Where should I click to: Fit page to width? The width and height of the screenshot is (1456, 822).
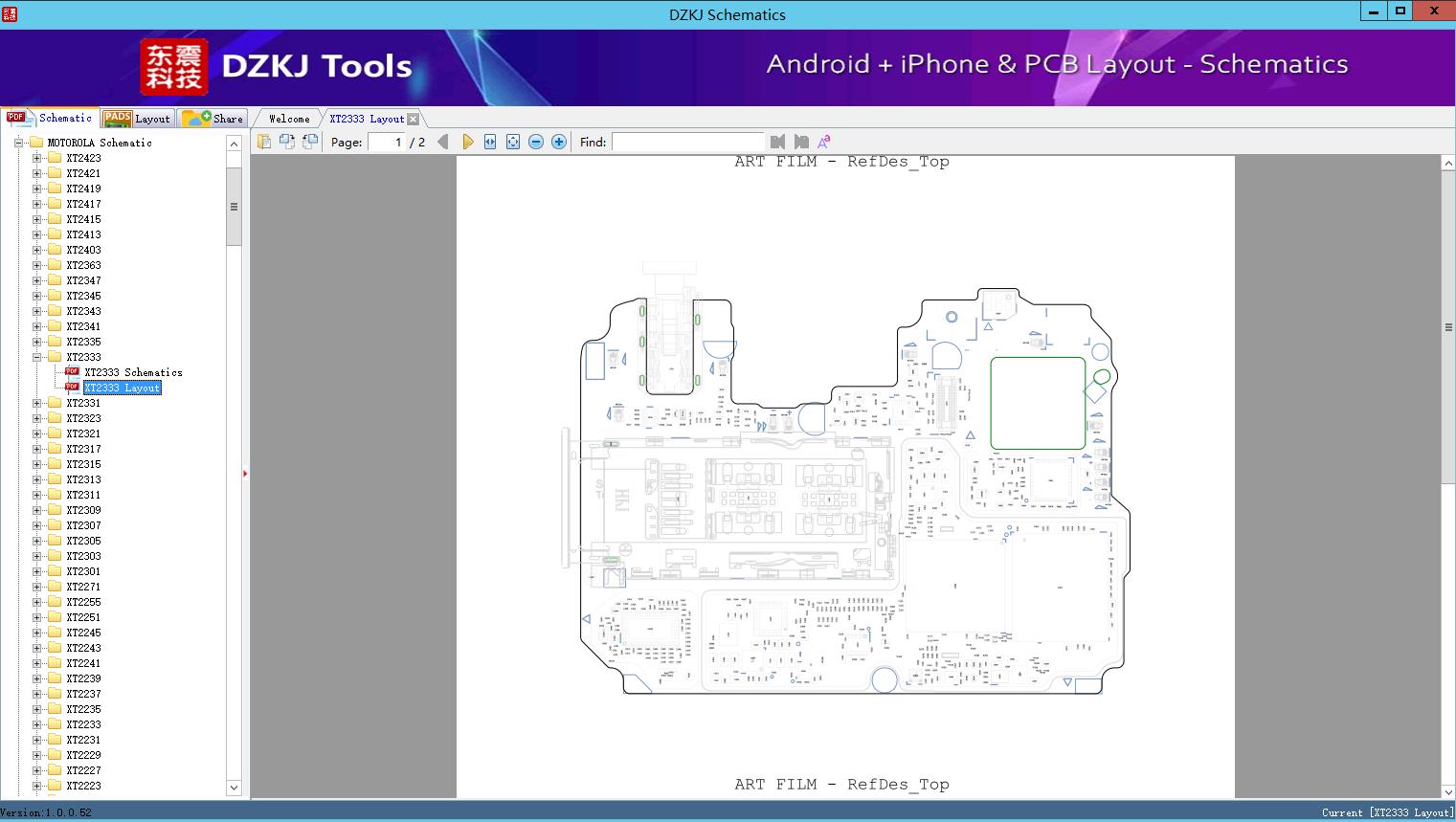click(490, 142)
